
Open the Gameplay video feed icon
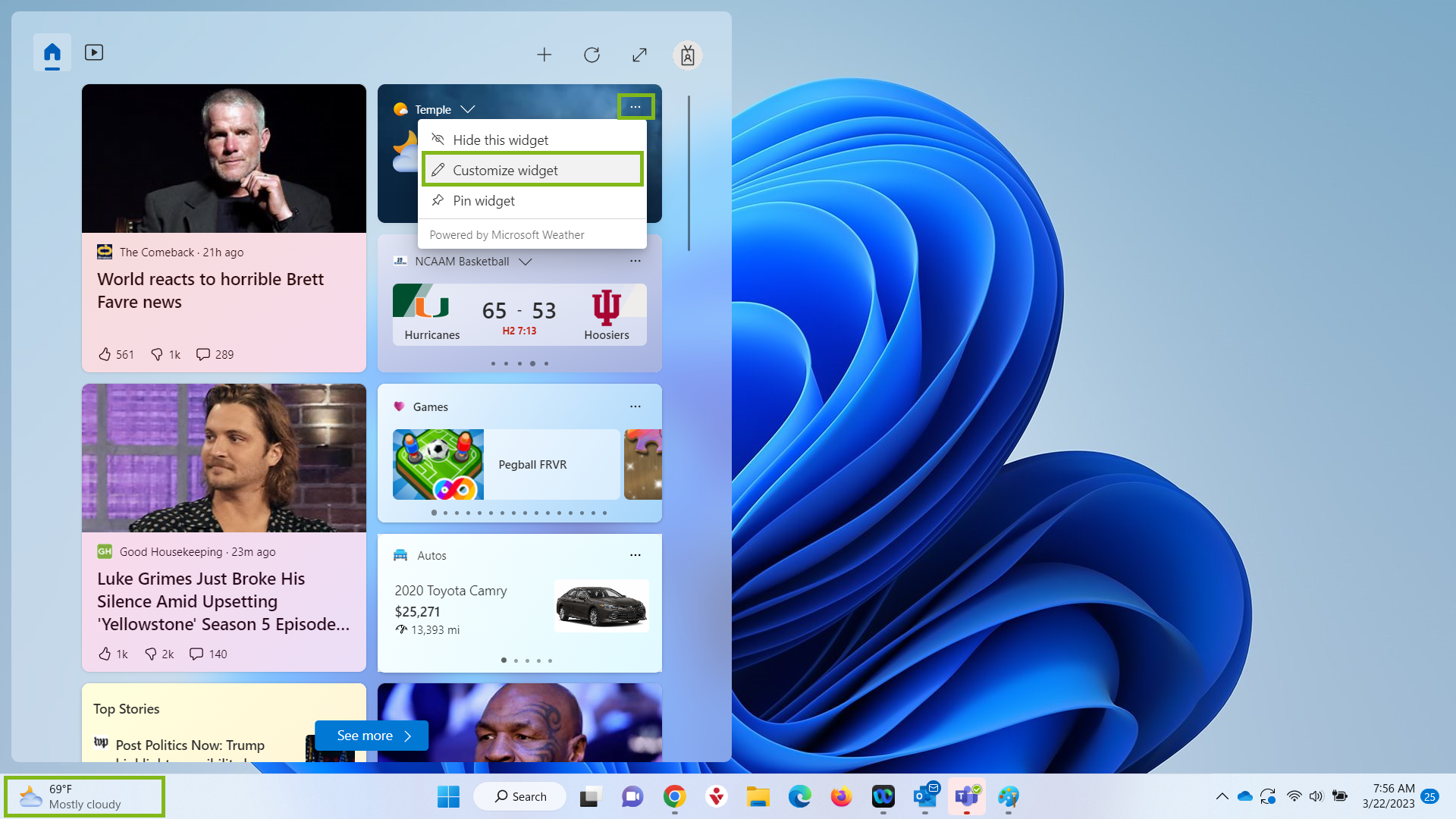93,52
